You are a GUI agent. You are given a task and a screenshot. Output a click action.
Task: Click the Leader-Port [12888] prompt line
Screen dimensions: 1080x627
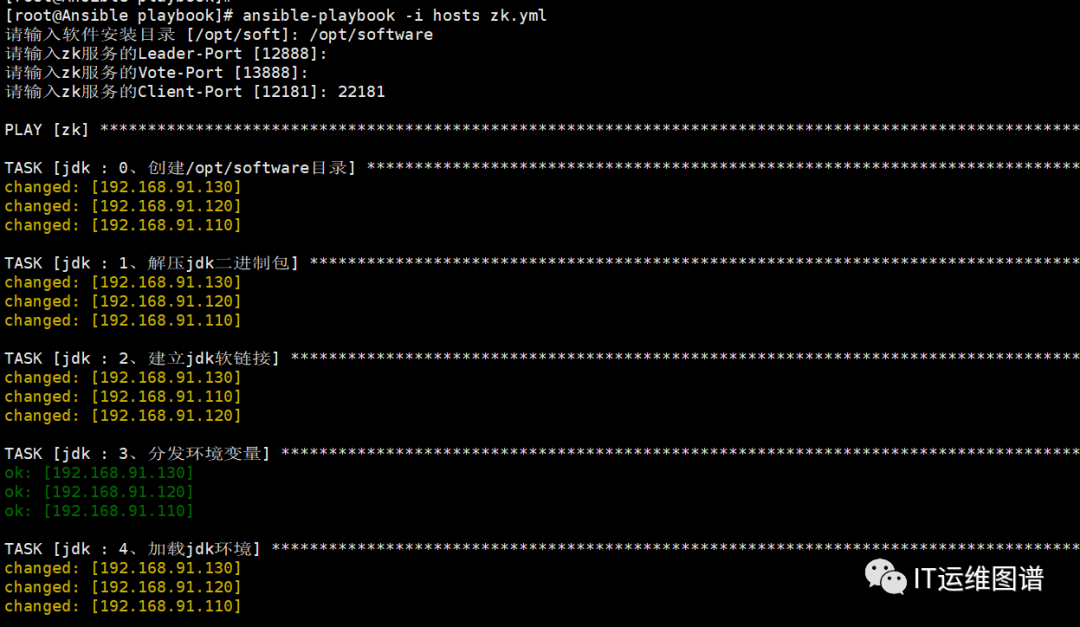166,54
